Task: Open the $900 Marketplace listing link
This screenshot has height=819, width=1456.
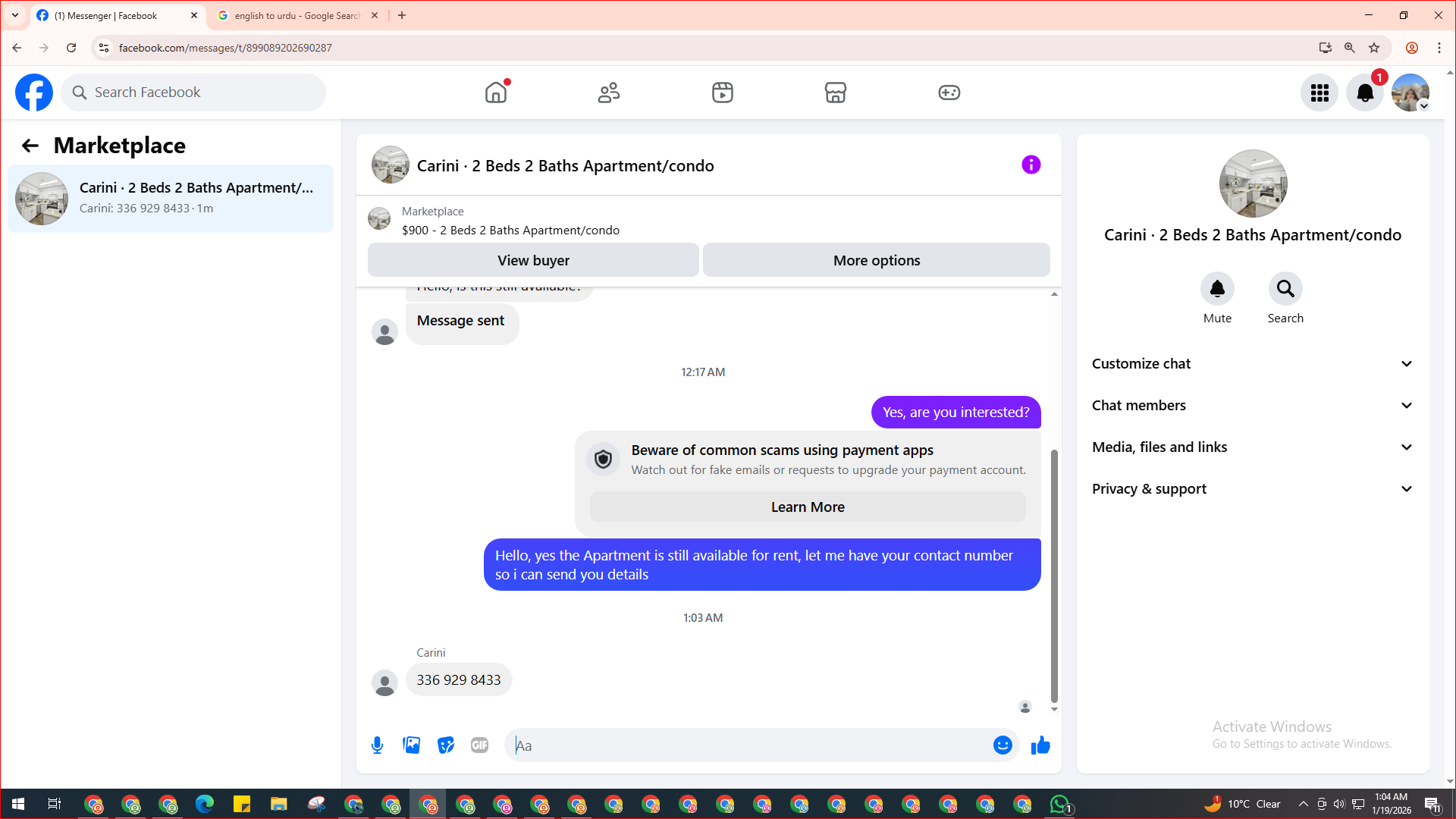Action: pyautogui.click(x=510, y=231)
